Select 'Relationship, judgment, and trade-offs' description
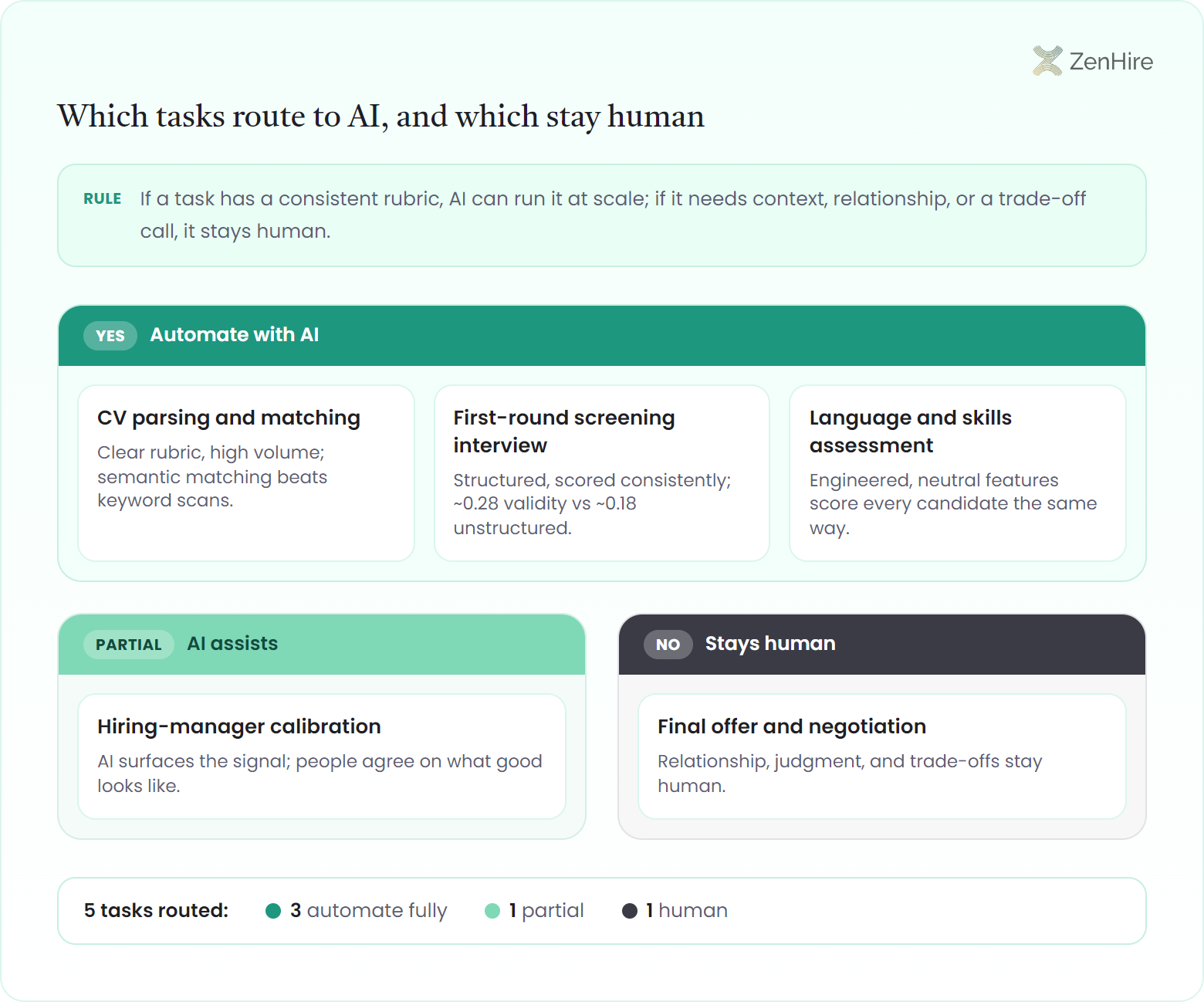This screenshot has width=1204, height=1002. tap(850, 773)
